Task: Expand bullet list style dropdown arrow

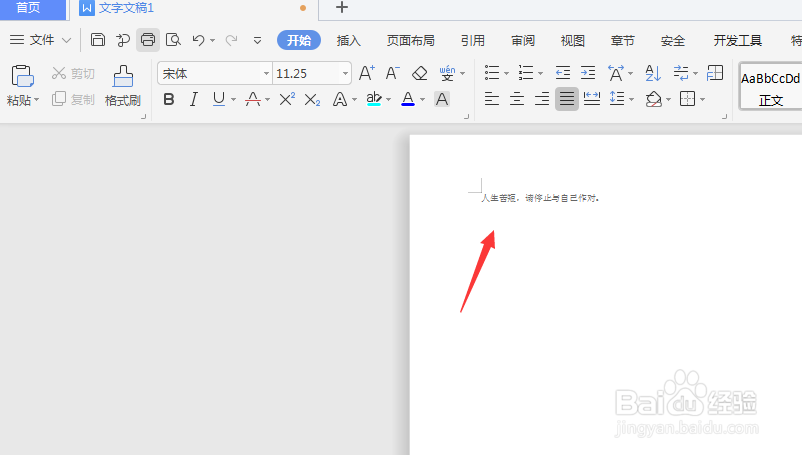Action: click(x=506, y=74)
